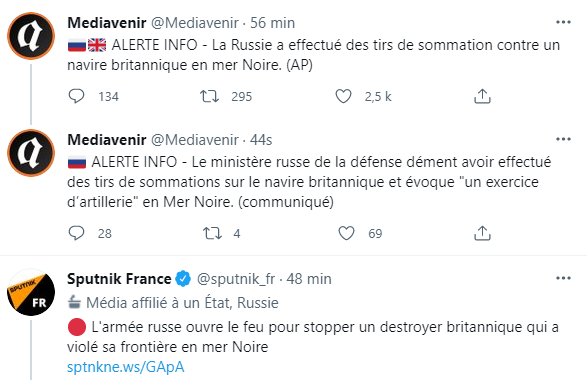Click the Sputnik France profile avatar
This screenshot has height=380, width=587.
click(31, 292)
